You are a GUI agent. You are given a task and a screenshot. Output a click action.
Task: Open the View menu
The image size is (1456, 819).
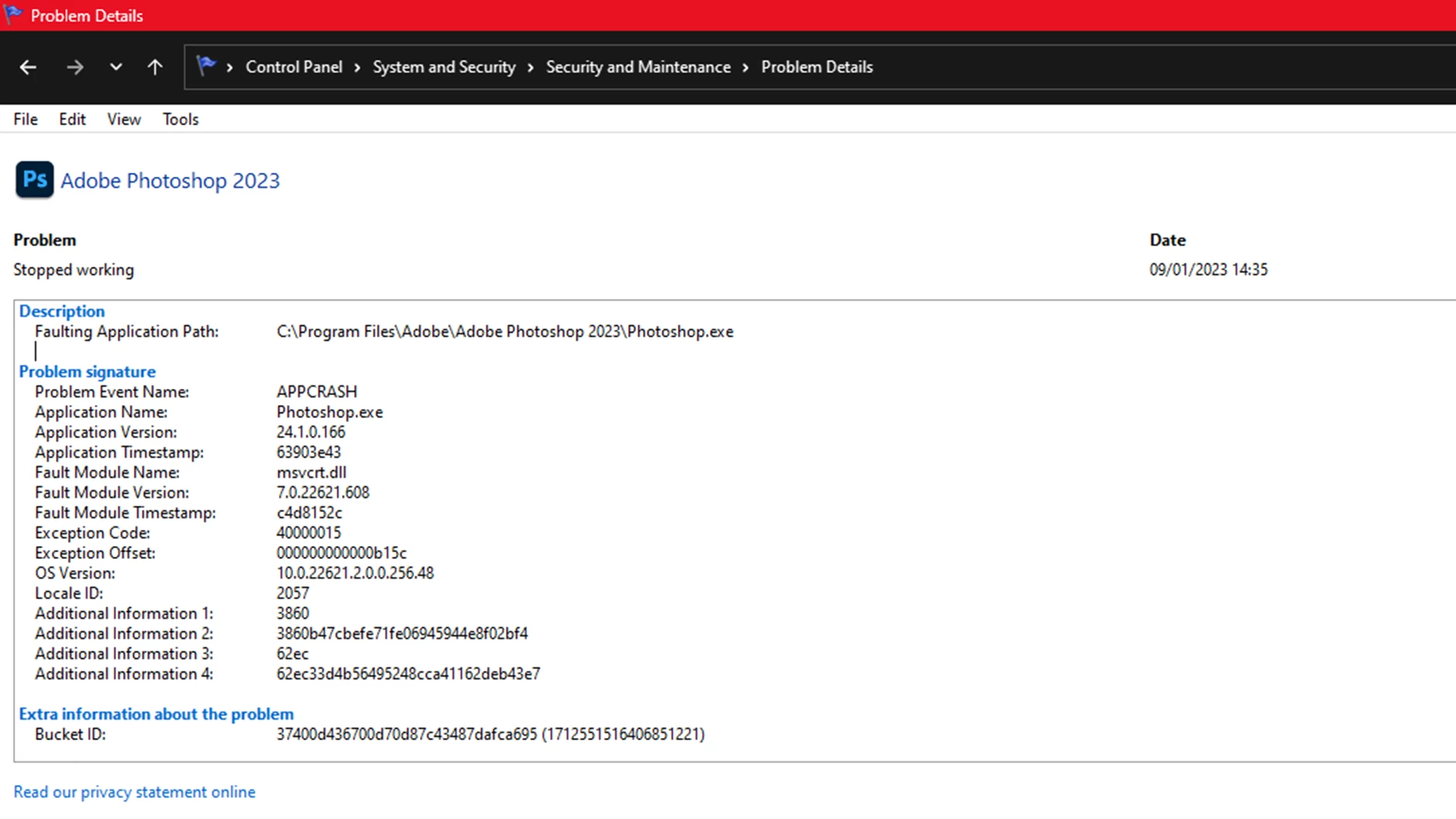point(124,119)
